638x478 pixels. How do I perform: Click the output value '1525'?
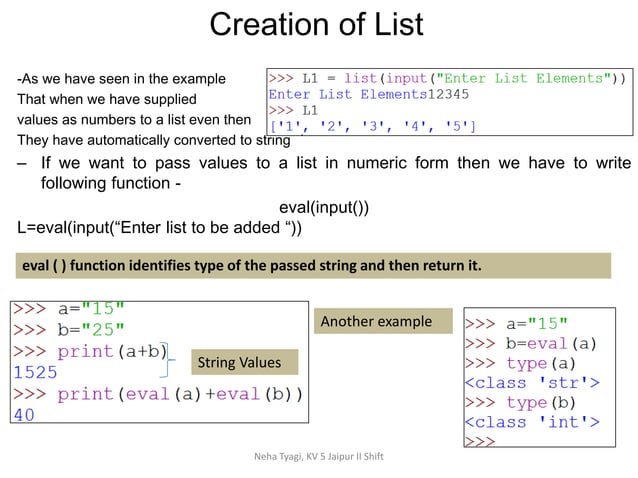coord(35,373)
